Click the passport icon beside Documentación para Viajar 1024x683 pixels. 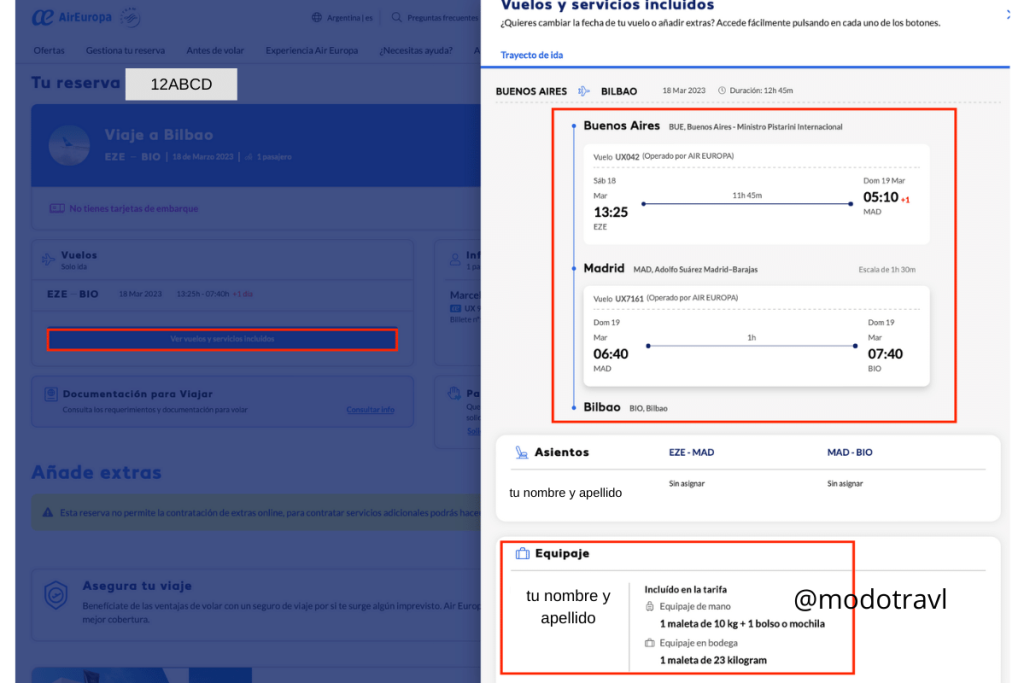point(49,394)
